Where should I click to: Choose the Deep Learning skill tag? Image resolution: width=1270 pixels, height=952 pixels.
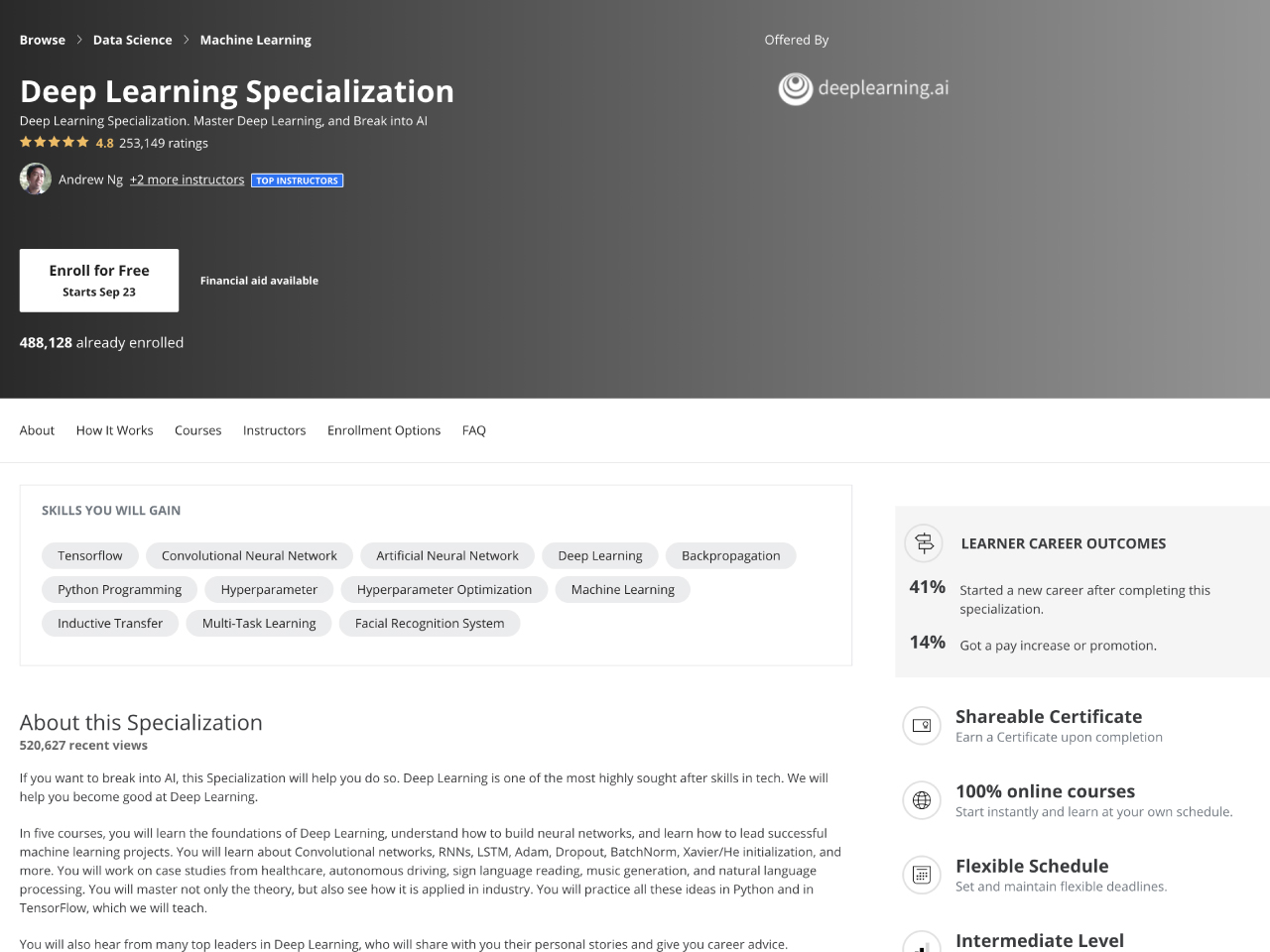coord(600,555)
